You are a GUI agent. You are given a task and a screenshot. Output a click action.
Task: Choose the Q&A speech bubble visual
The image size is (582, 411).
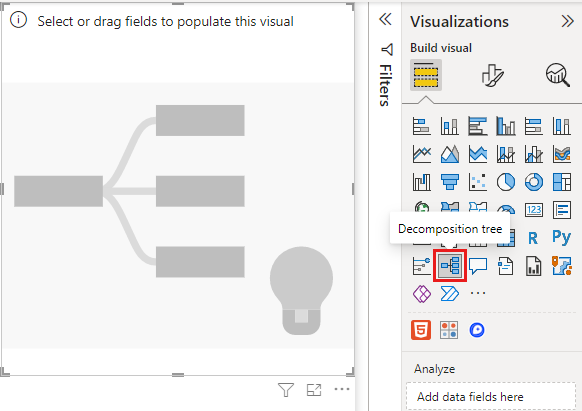pos(478,266)
